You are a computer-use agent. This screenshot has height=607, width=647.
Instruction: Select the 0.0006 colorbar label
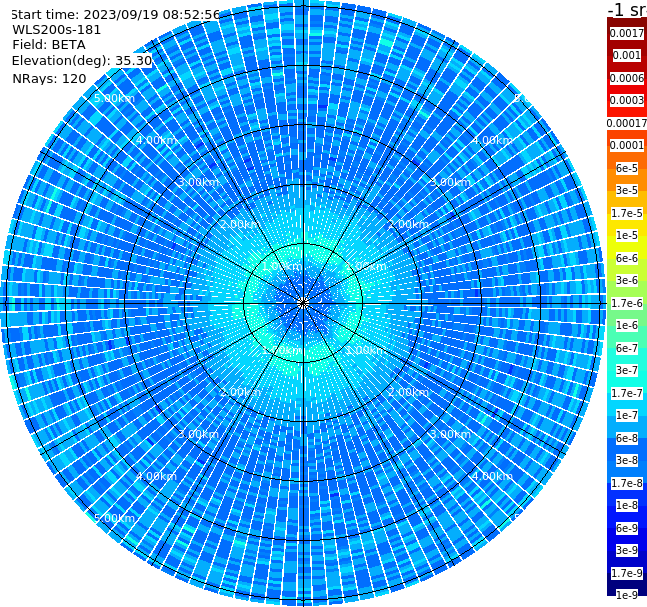627,78
